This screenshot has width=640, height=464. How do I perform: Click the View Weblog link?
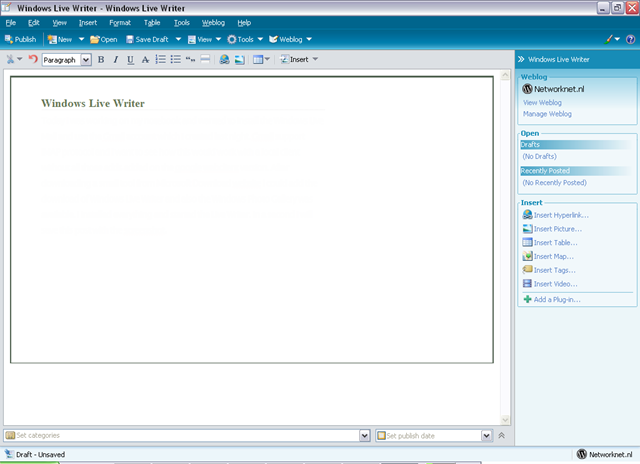coord(542,102)
